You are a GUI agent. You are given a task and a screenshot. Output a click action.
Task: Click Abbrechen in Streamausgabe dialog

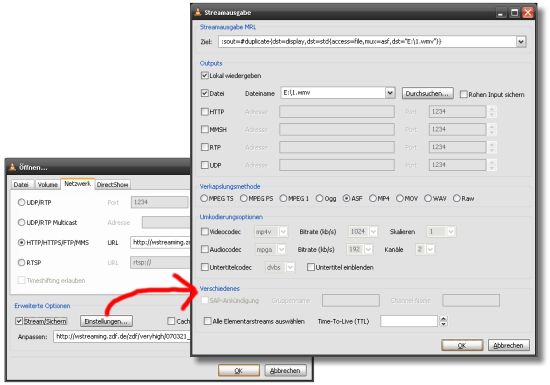(509, 345)
